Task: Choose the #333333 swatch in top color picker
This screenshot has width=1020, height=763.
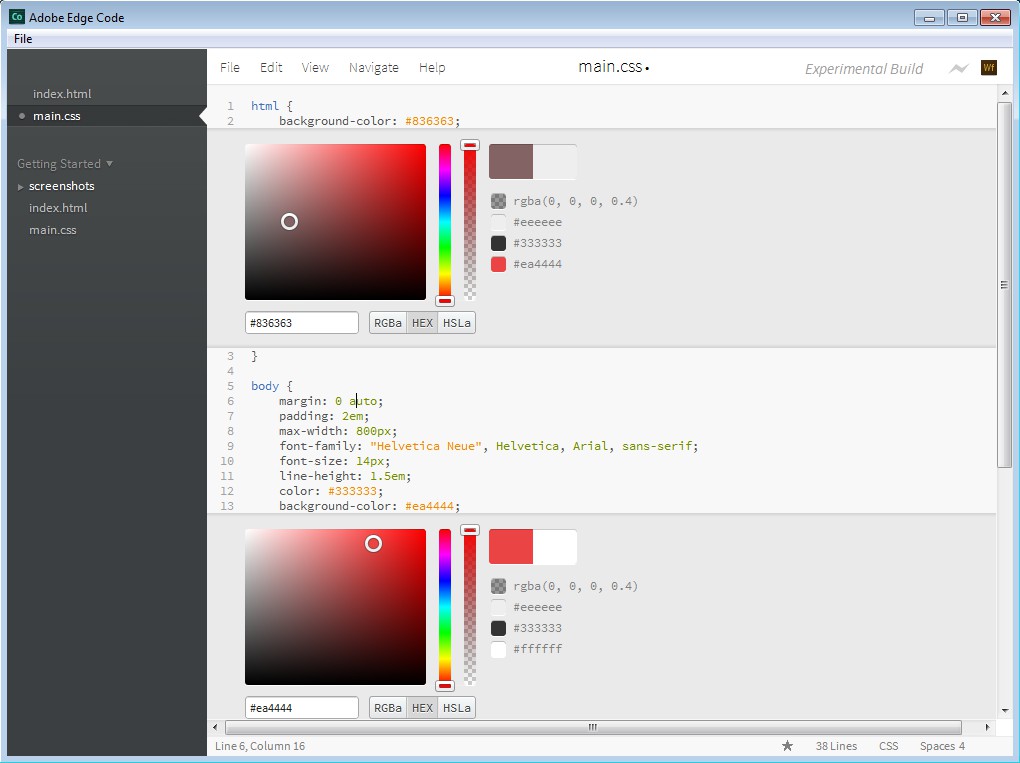Action: [x=498, y=243]
